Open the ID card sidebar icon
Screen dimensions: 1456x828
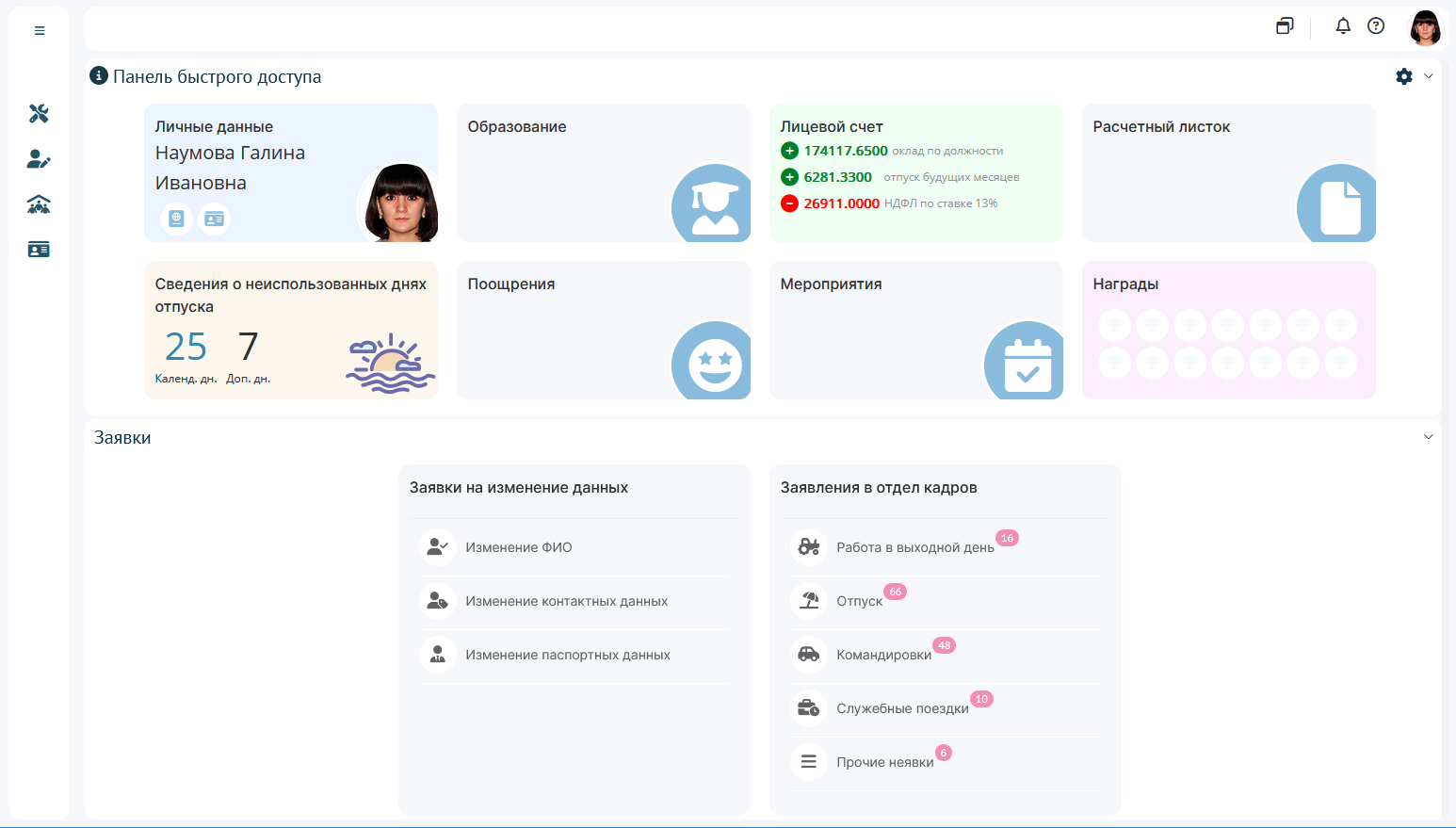pos(39,250)
